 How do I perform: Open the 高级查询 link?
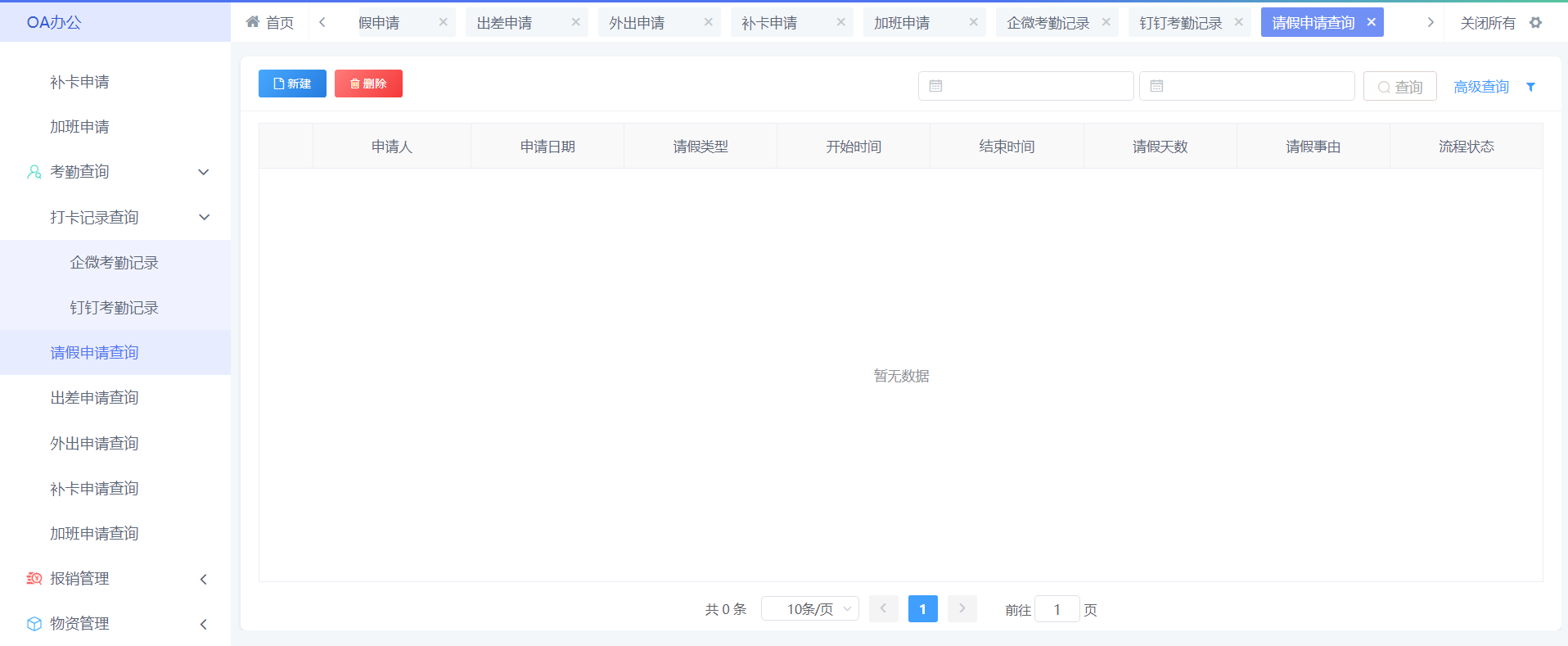pyautogui.click(x=1480, y=87)
